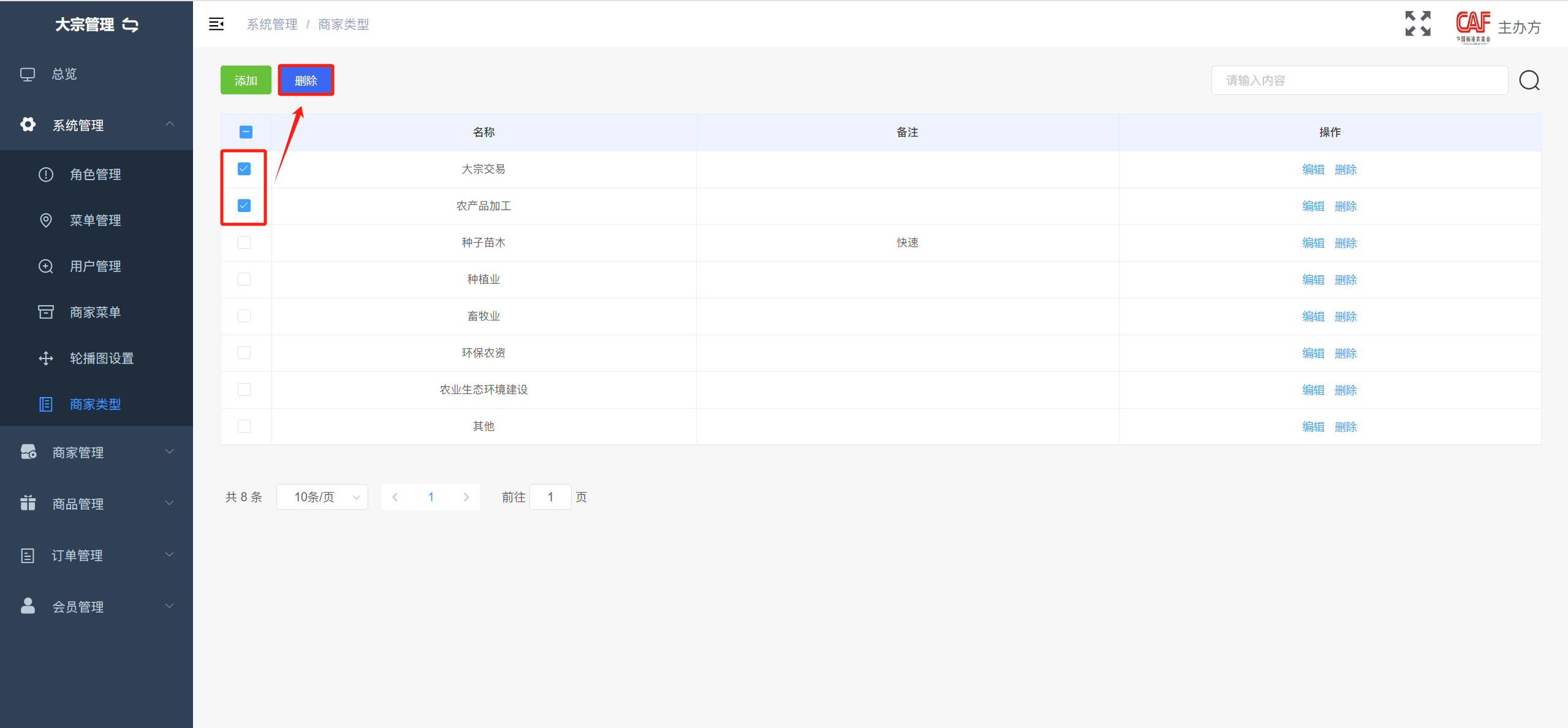This screenshot has width=1568, height=728.
Task: Click the 商品管理 gift icon
Action: click(28, 503)
